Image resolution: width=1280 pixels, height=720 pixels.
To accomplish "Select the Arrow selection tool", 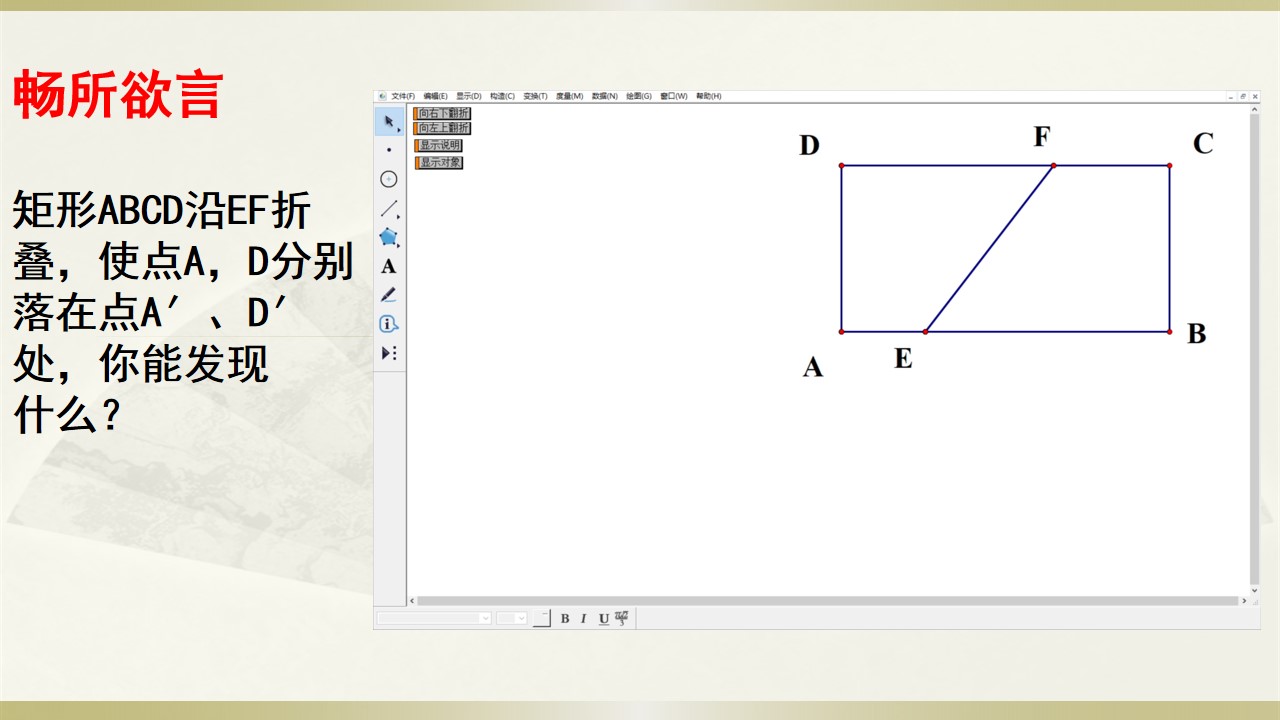I will pos(389,122).
